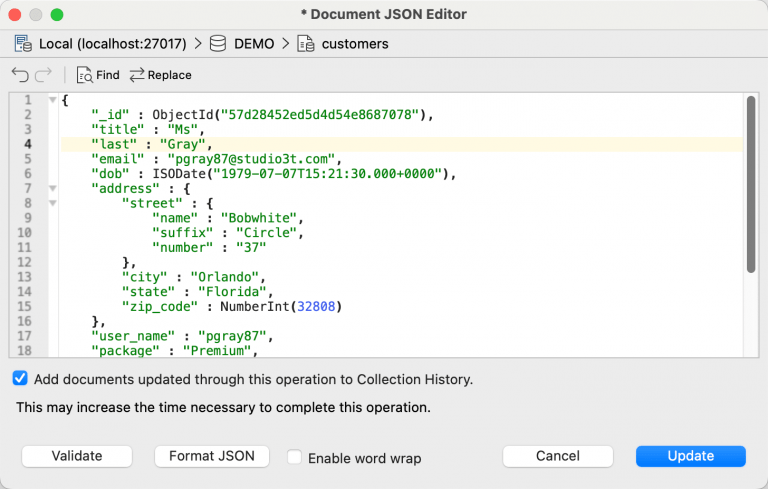Enable word wrap checkbox
This screenshot has width=768, height=489.
pos(294,457)
